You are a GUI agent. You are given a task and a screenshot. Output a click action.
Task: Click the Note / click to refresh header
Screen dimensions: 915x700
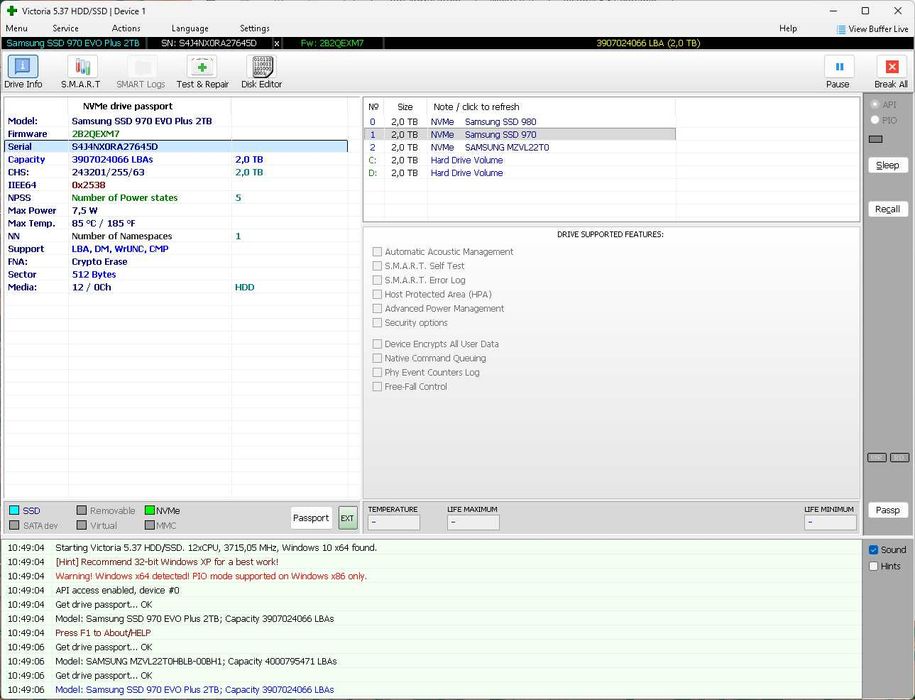[x=476, y=107]
